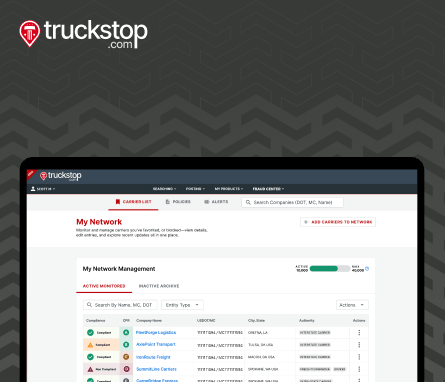Click the Company Name column header
The width and height of the screenshot is (445, 382).
(149, 321)
